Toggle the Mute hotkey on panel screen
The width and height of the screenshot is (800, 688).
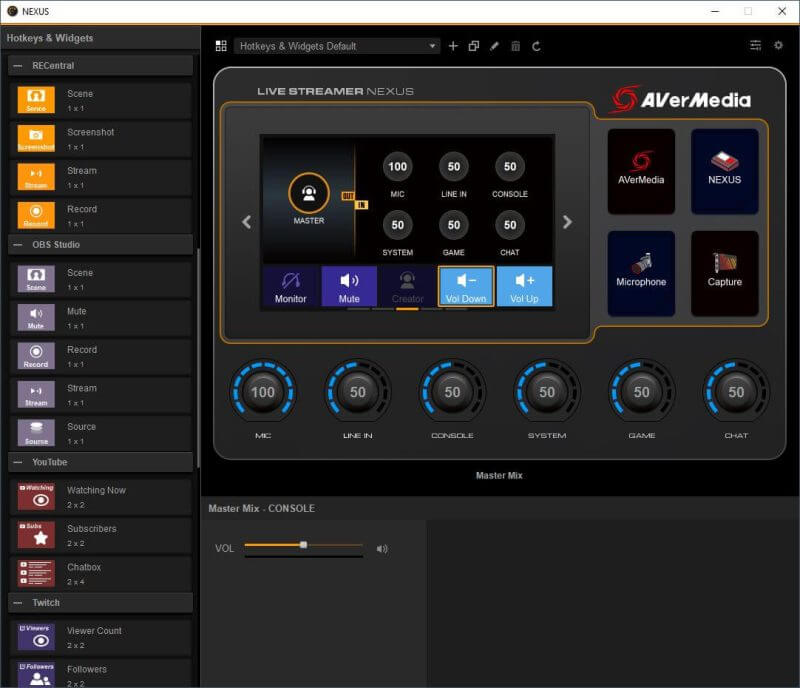[x=349, y=286]
